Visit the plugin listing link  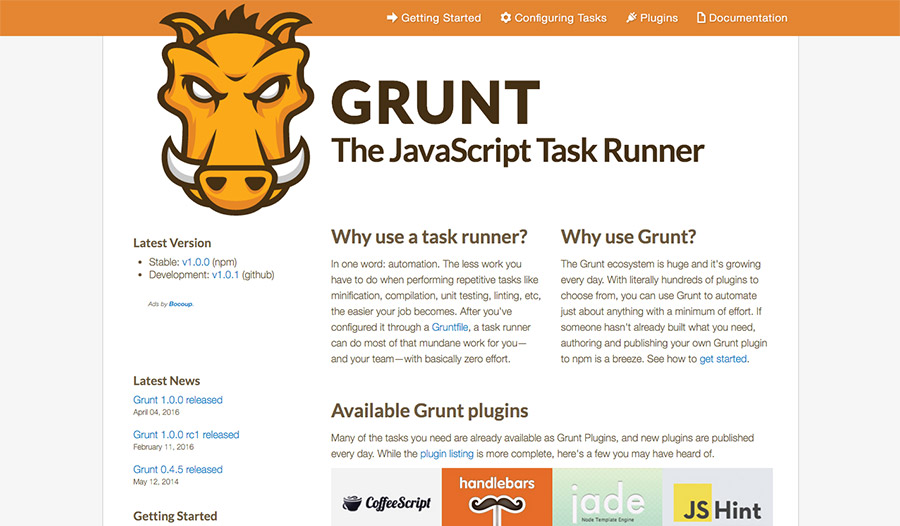click(446, 454)
